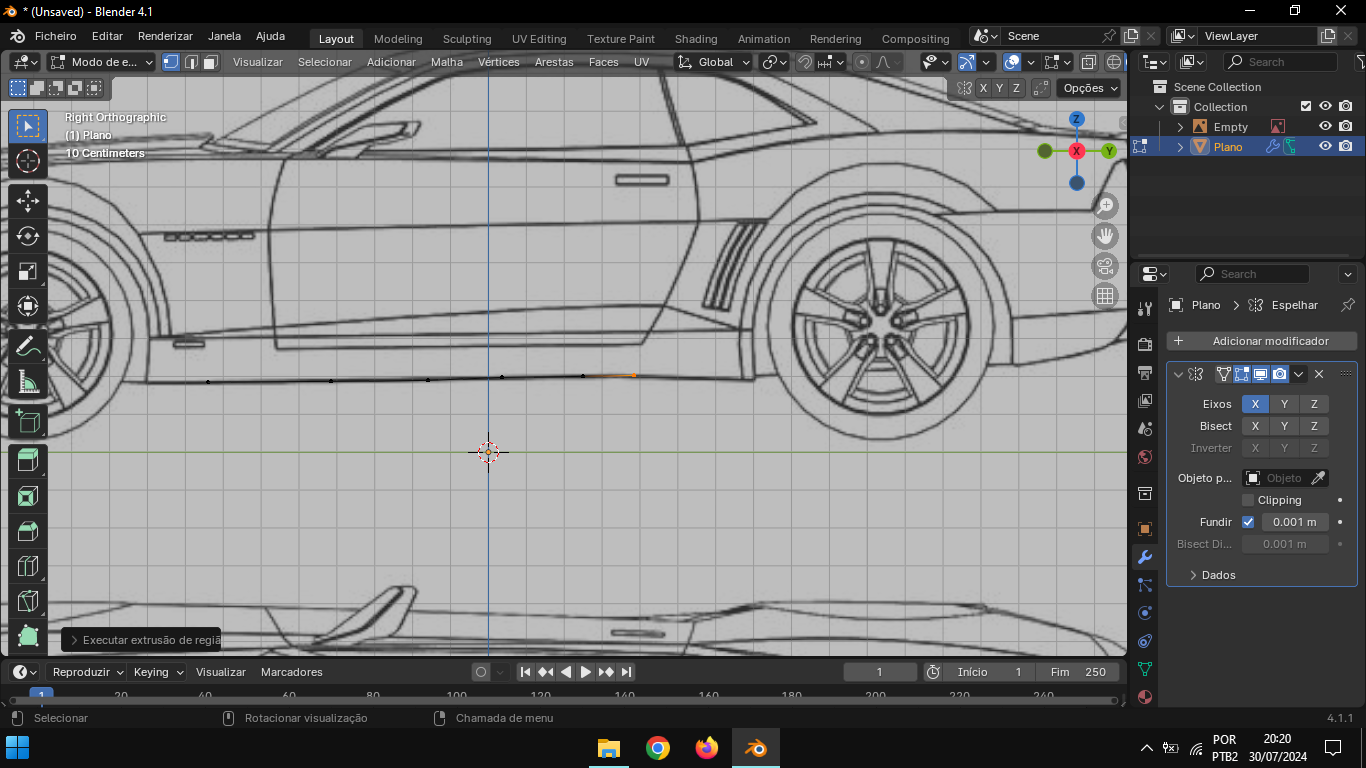Open the Reproduzir playback dropdown
Image resolution: width=1366 pixels, height=768 pixels.
coord(88,672)
